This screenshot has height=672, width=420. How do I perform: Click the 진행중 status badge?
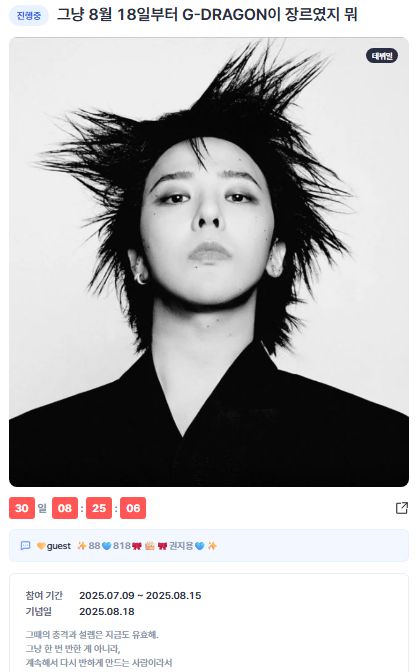point(29,16)
